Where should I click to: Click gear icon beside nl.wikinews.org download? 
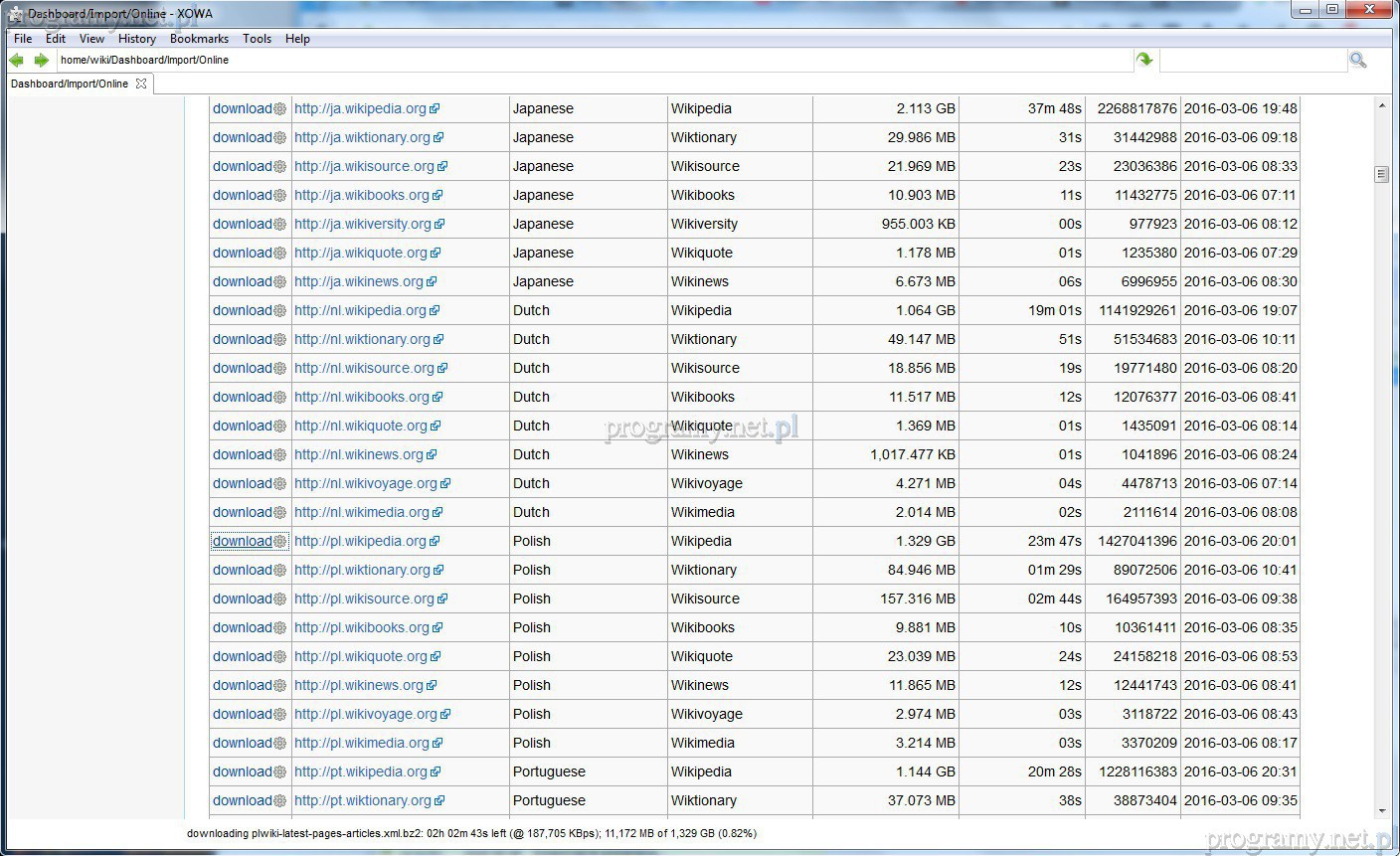point(280,455)
